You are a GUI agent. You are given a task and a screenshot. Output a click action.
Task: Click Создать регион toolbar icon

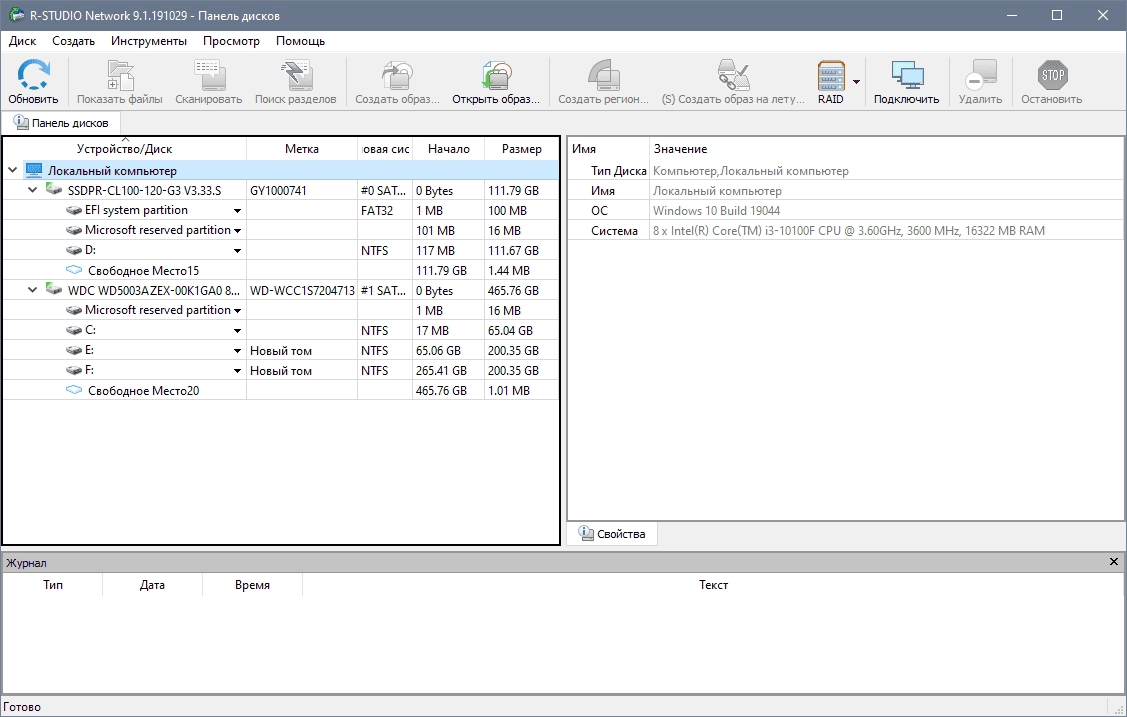(604, 75)
